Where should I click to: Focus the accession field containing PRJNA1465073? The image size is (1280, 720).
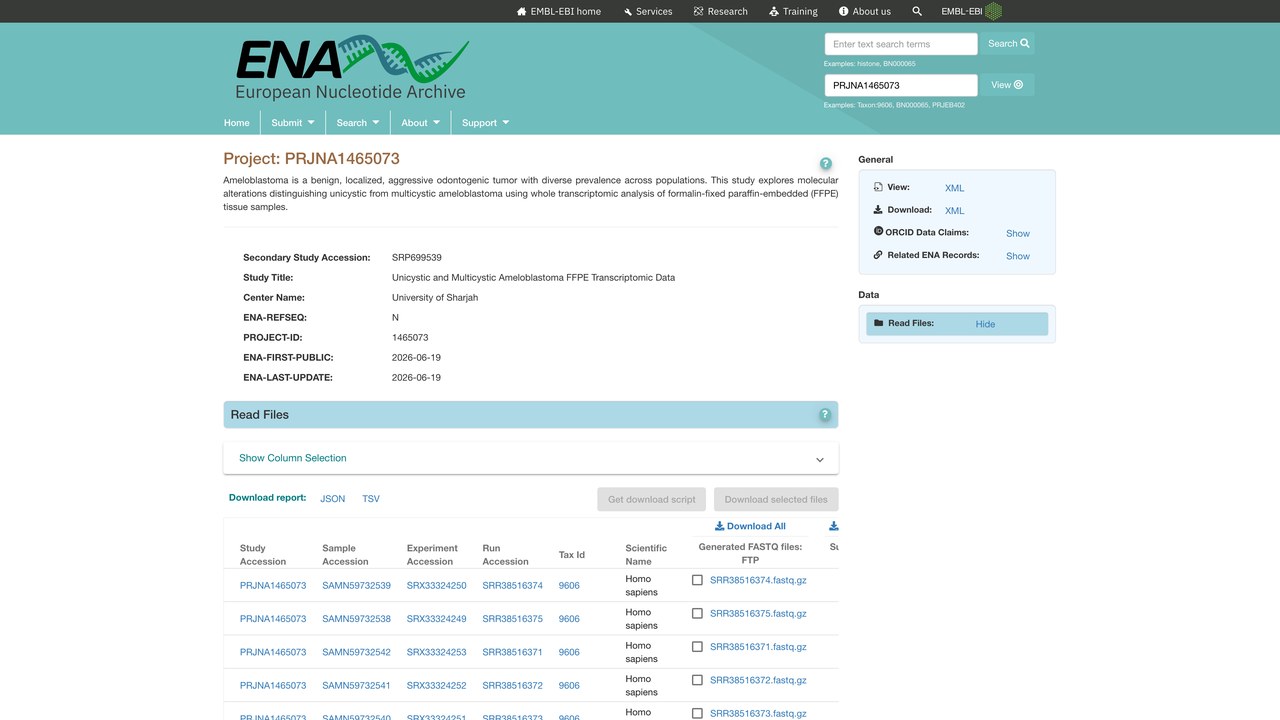coord(901,85)
